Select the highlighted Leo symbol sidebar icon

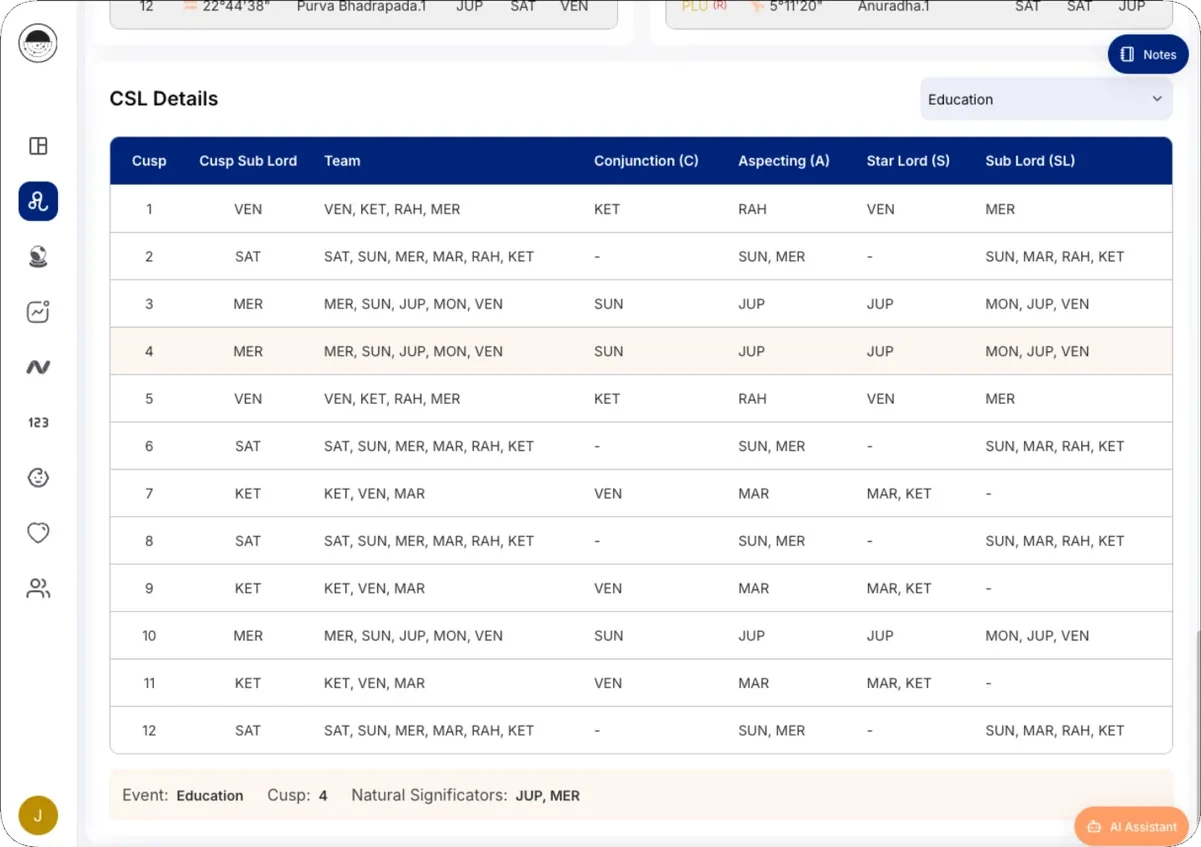coord(38,201)
